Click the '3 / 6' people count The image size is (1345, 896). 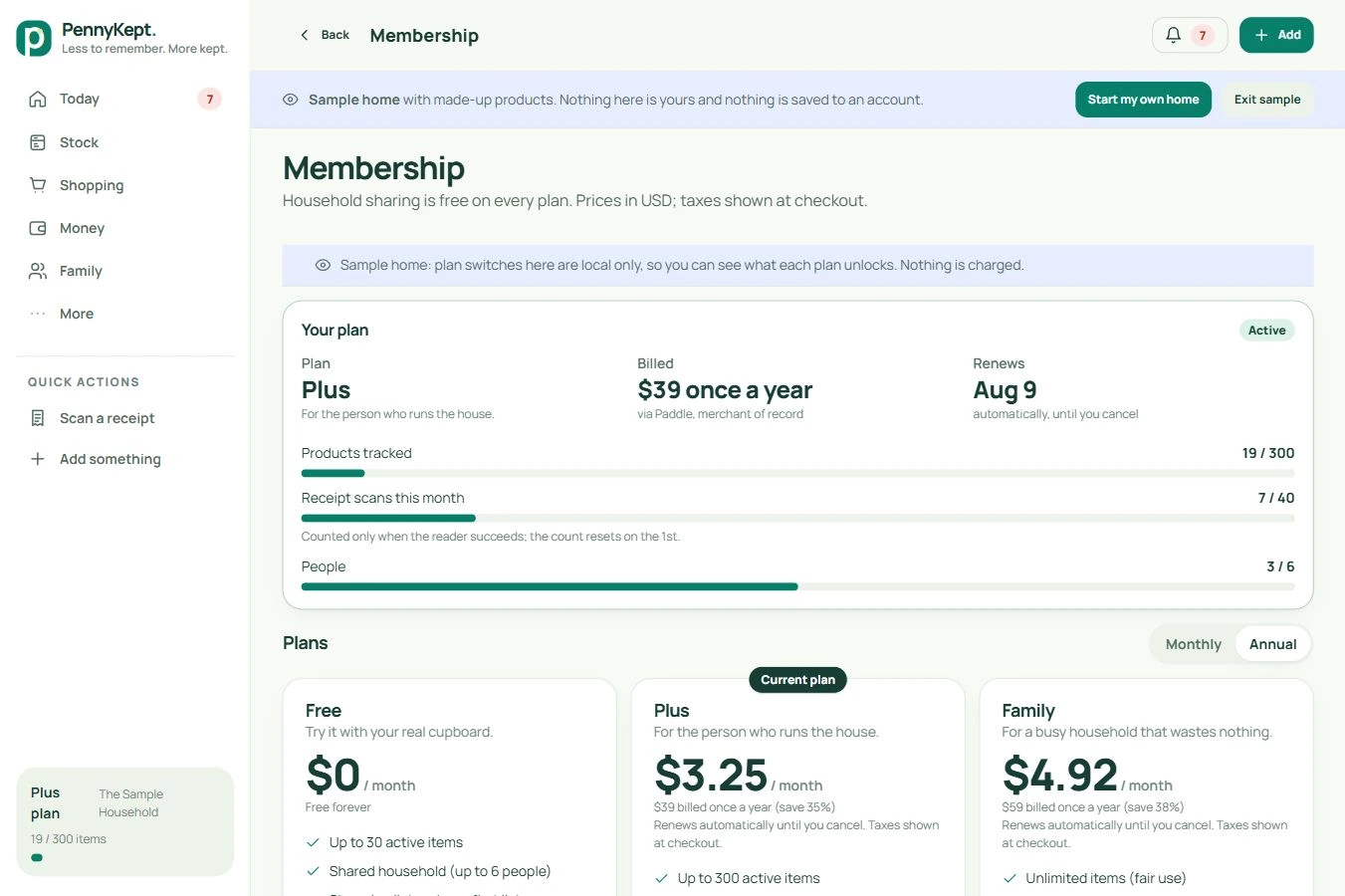[1280, 566]
